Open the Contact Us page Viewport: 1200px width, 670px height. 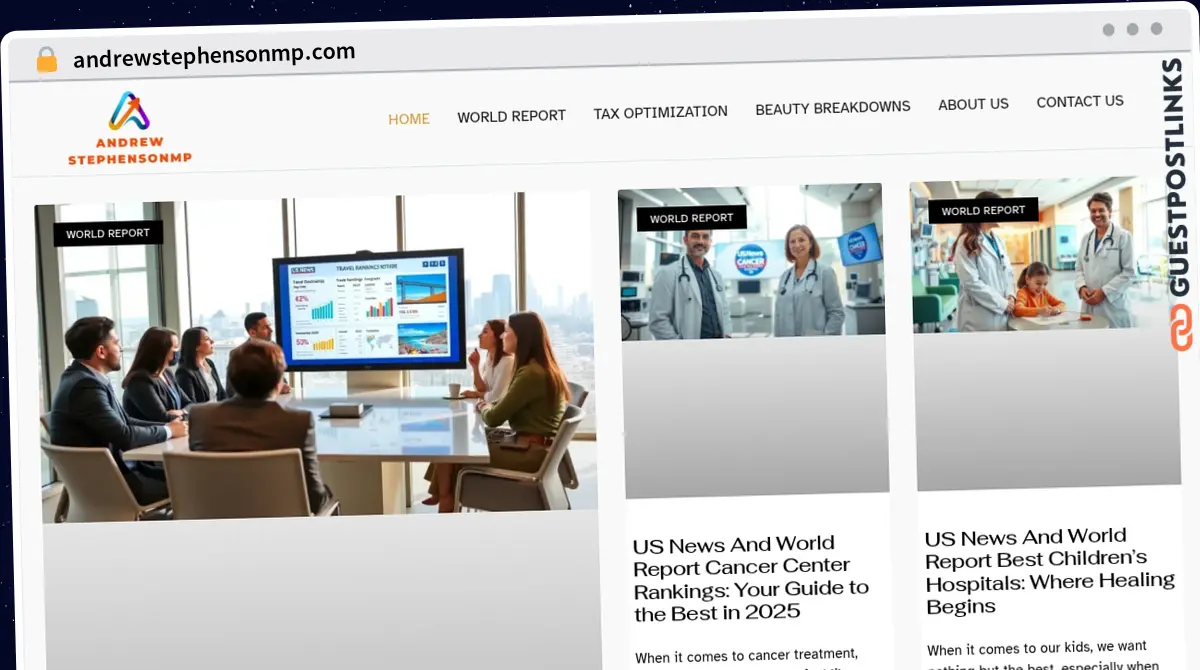pos(1080,101)
